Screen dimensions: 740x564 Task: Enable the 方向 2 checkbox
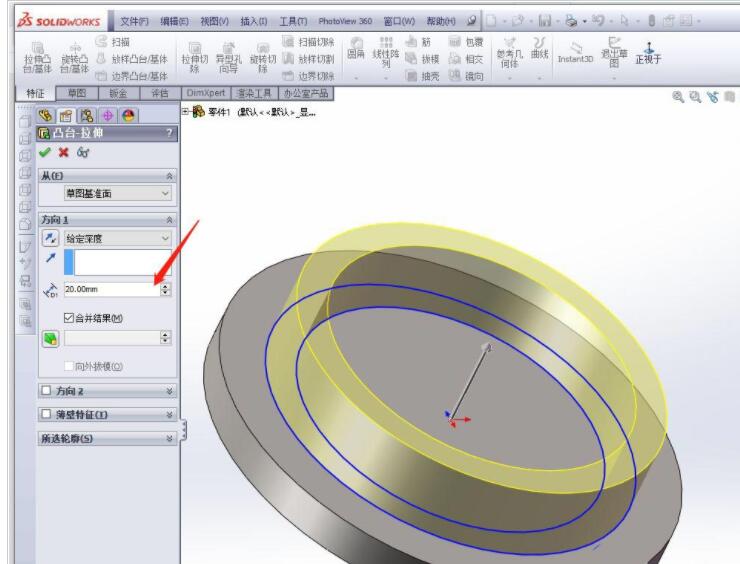tap(46, 391)
